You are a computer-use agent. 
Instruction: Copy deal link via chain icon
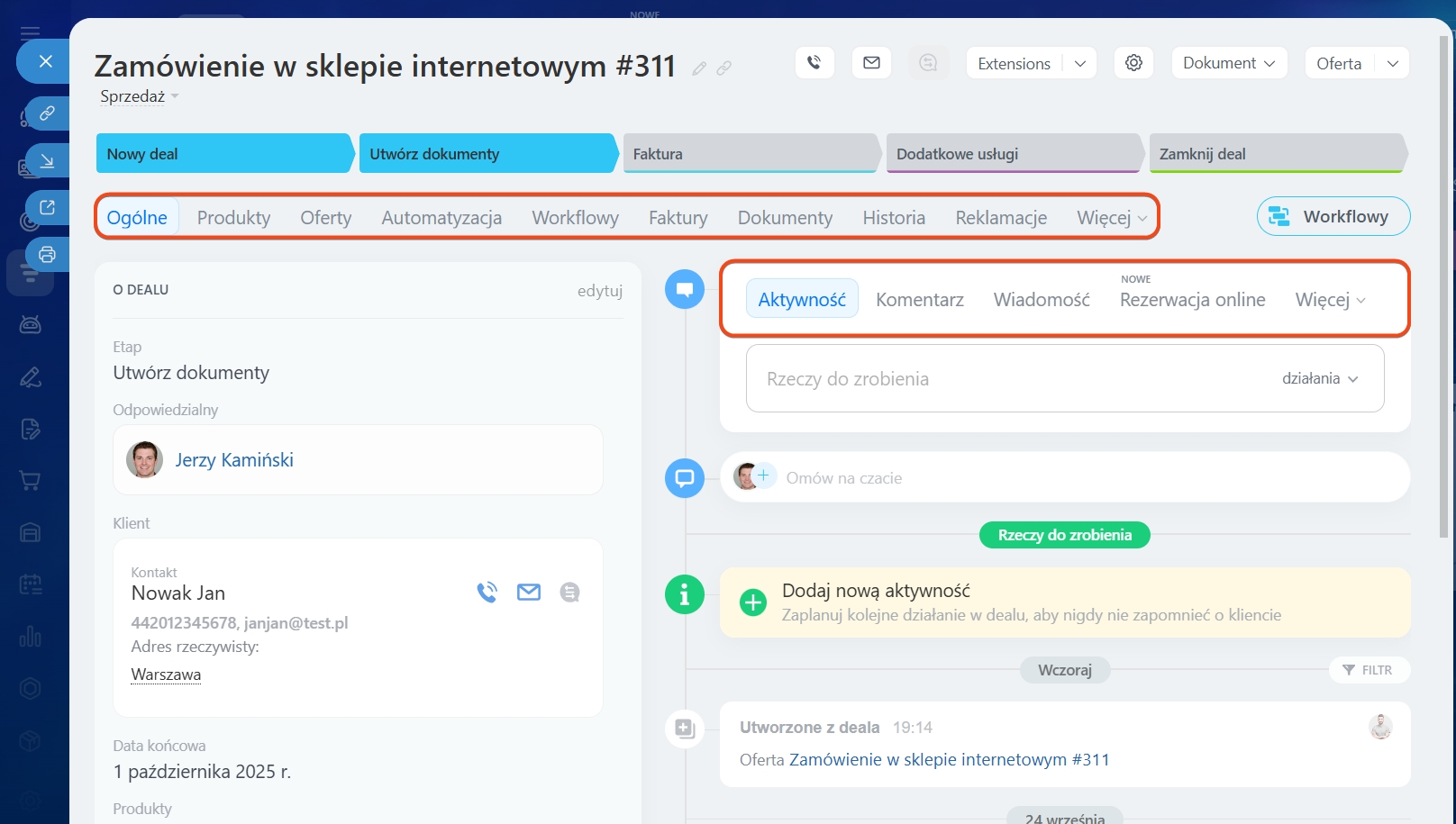[723, 68]
